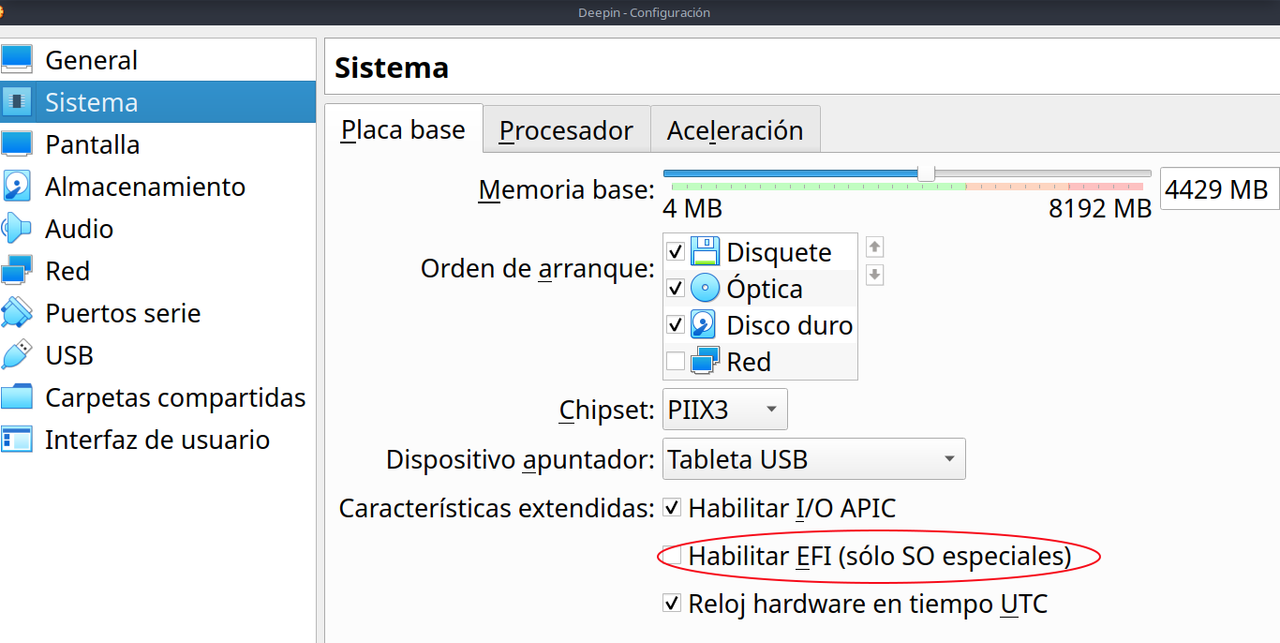The height and width of the screenshot is (643, 1280).
Task: Toggle Habilitar I/O APIC checkbox
Action: click(x=672, y=508)
